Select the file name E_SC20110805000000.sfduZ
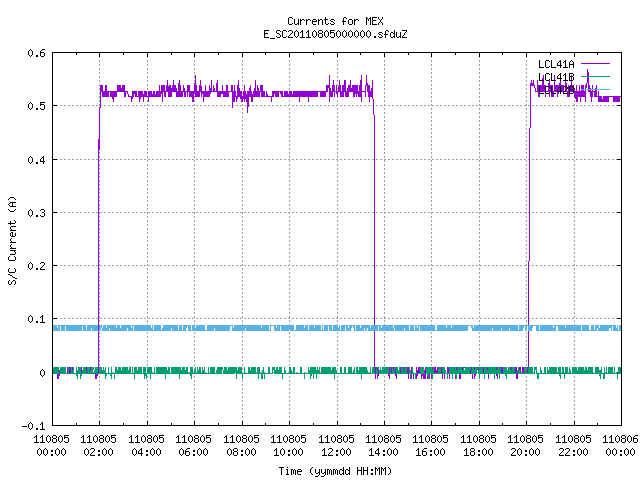 click(x=335, y=34)
